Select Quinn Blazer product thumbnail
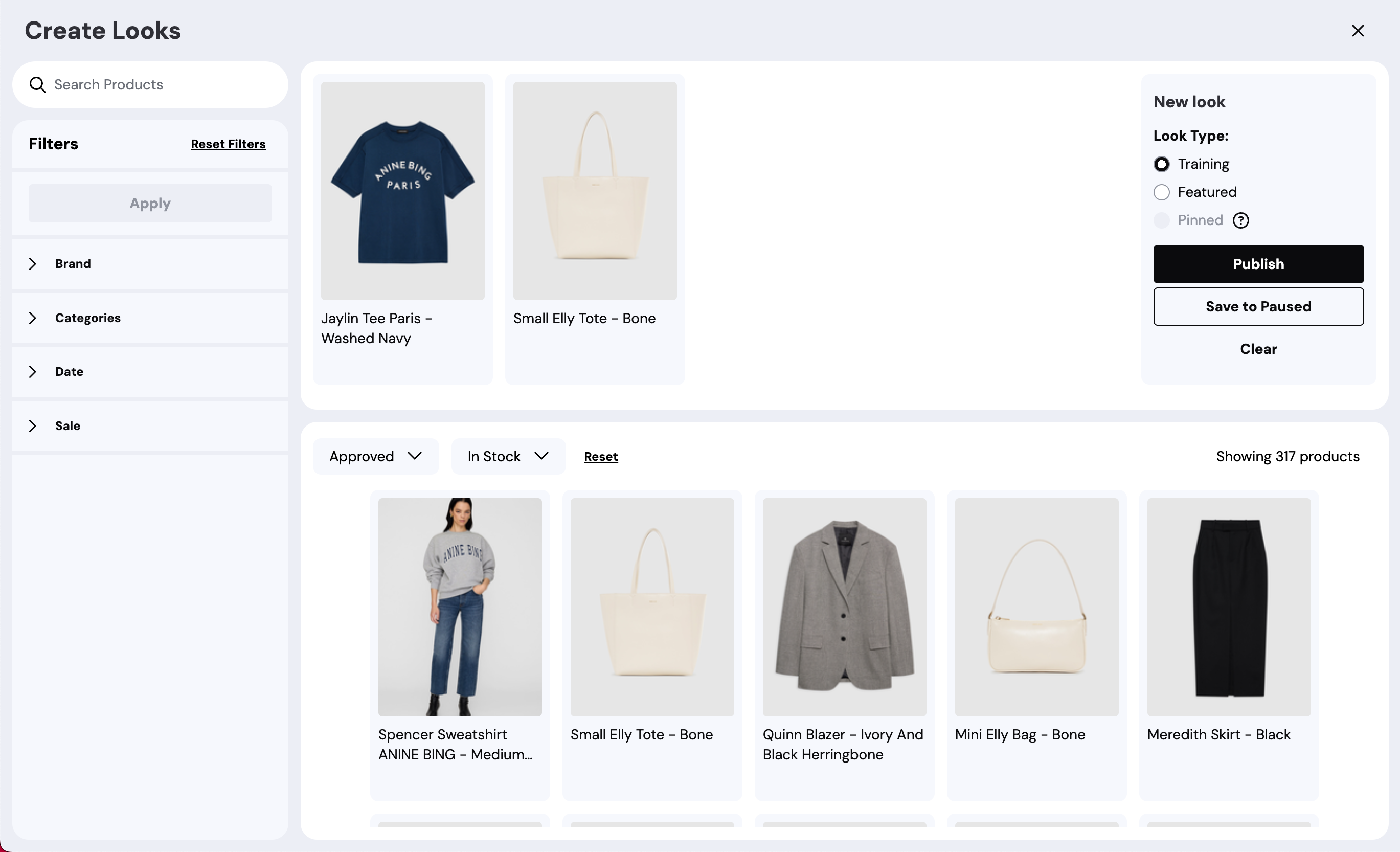Viewport: 1400px width, 852px height. pos(844,607)
